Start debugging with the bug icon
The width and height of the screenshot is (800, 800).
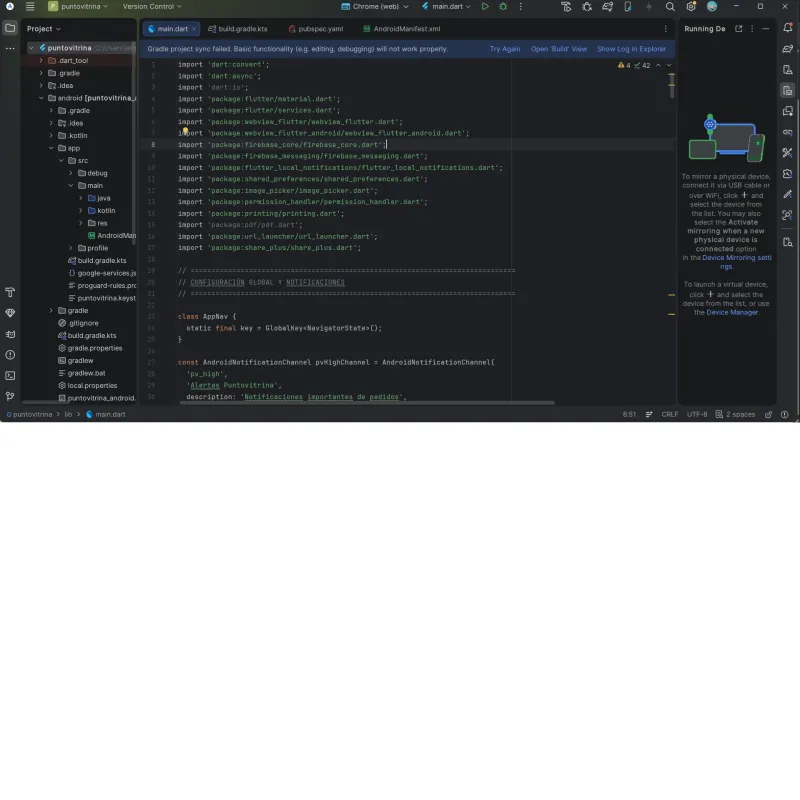(x=503, y=7)
